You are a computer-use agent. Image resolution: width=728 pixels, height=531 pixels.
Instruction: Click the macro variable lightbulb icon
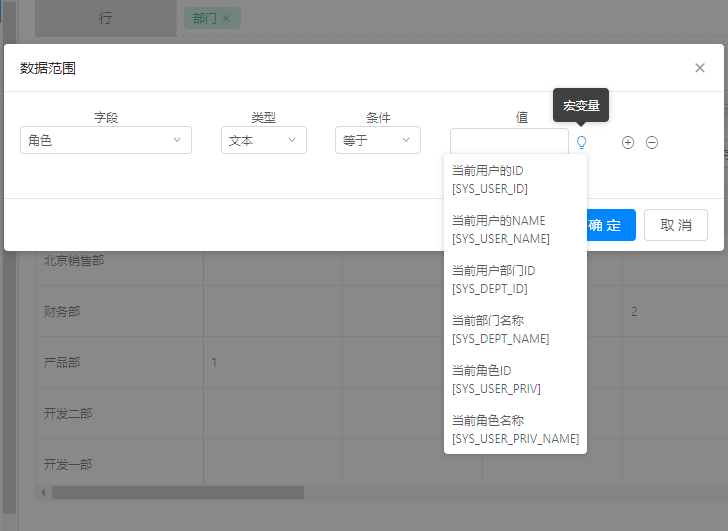[x=581, y=142]
